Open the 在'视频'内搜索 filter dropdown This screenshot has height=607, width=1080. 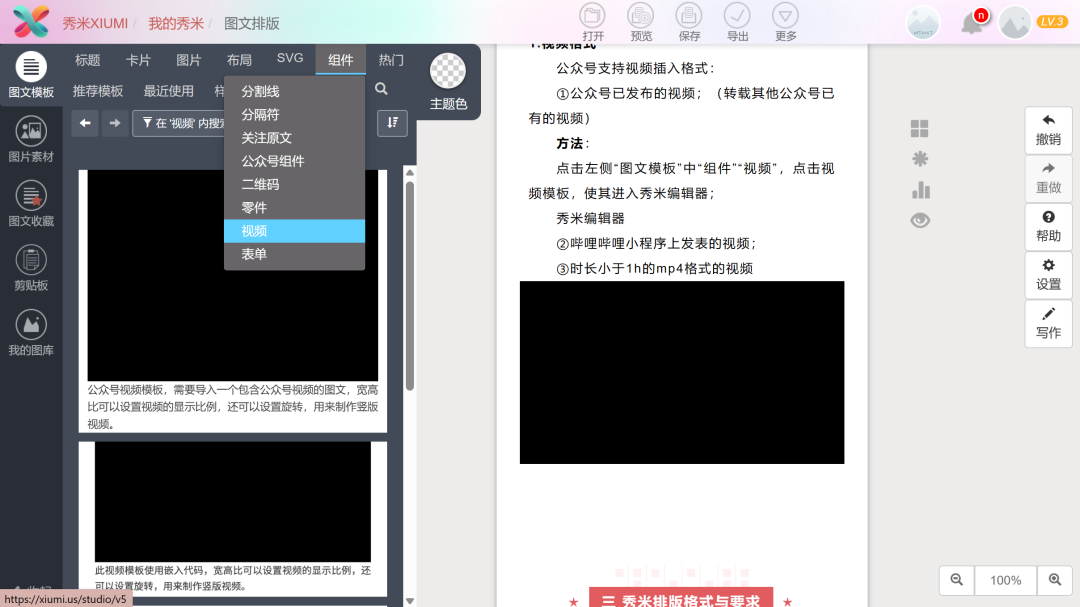pyautogui.click(x=180, y=123)
